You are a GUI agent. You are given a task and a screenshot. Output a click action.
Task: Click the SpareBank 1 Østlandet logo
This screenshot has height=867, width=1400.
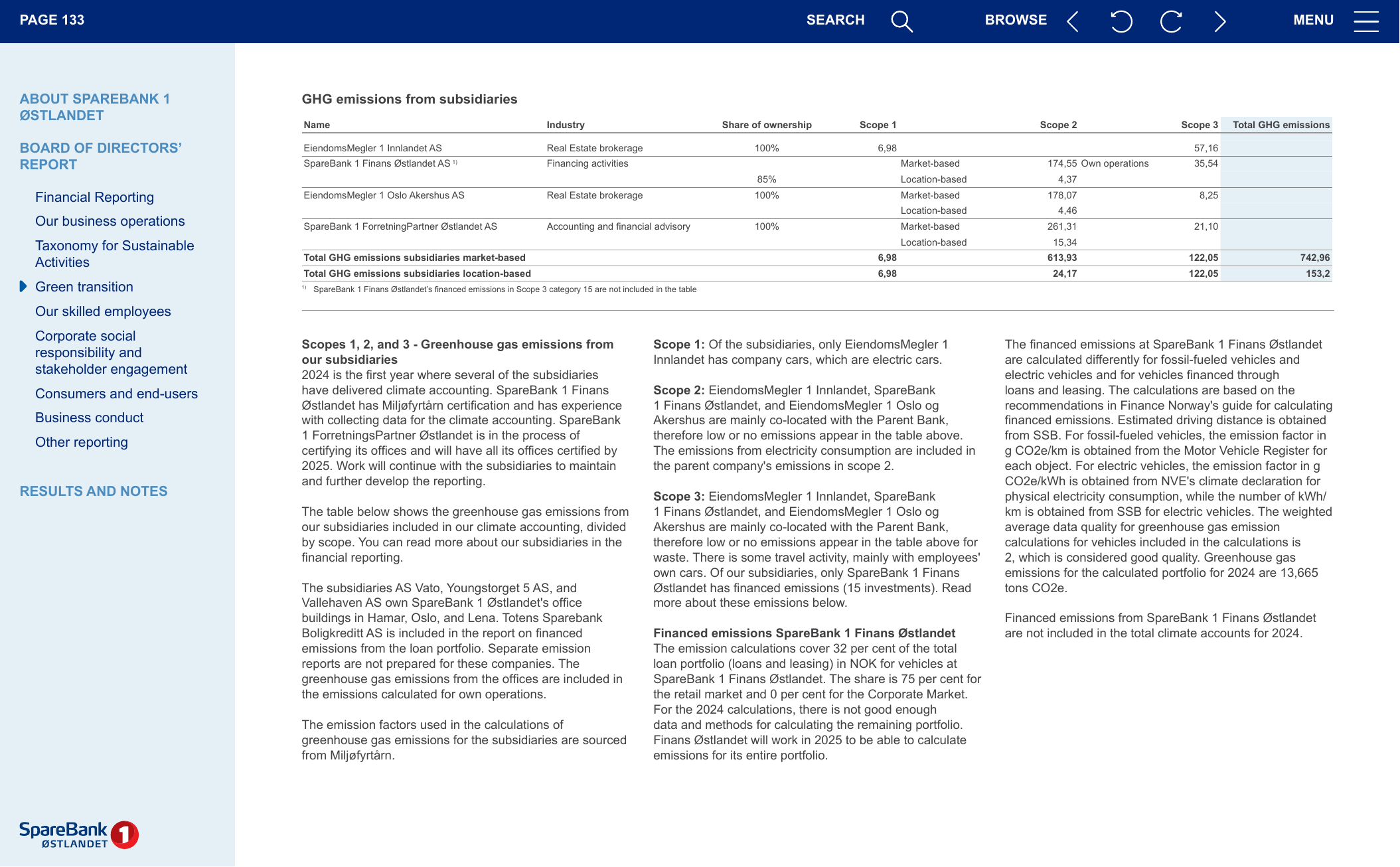pos(78,834)
